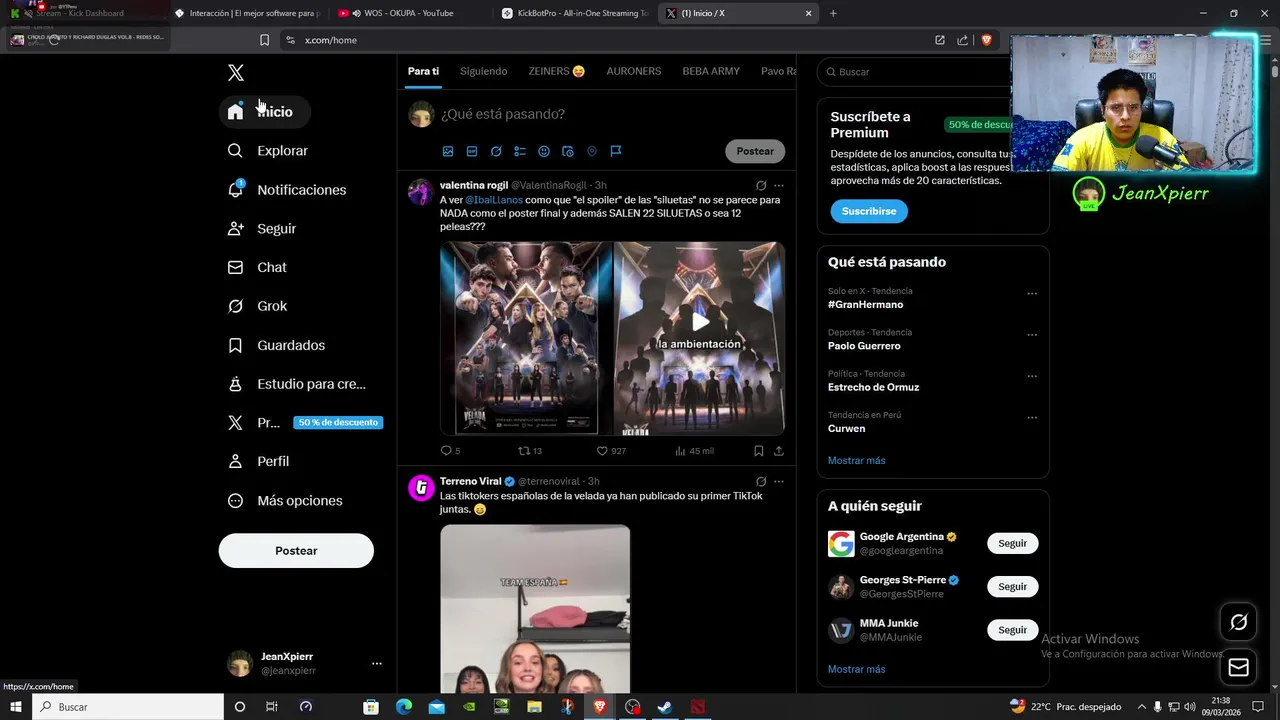
Task: Switch to the BEBA ARMY tab
Action: click(x=711, y=71)
